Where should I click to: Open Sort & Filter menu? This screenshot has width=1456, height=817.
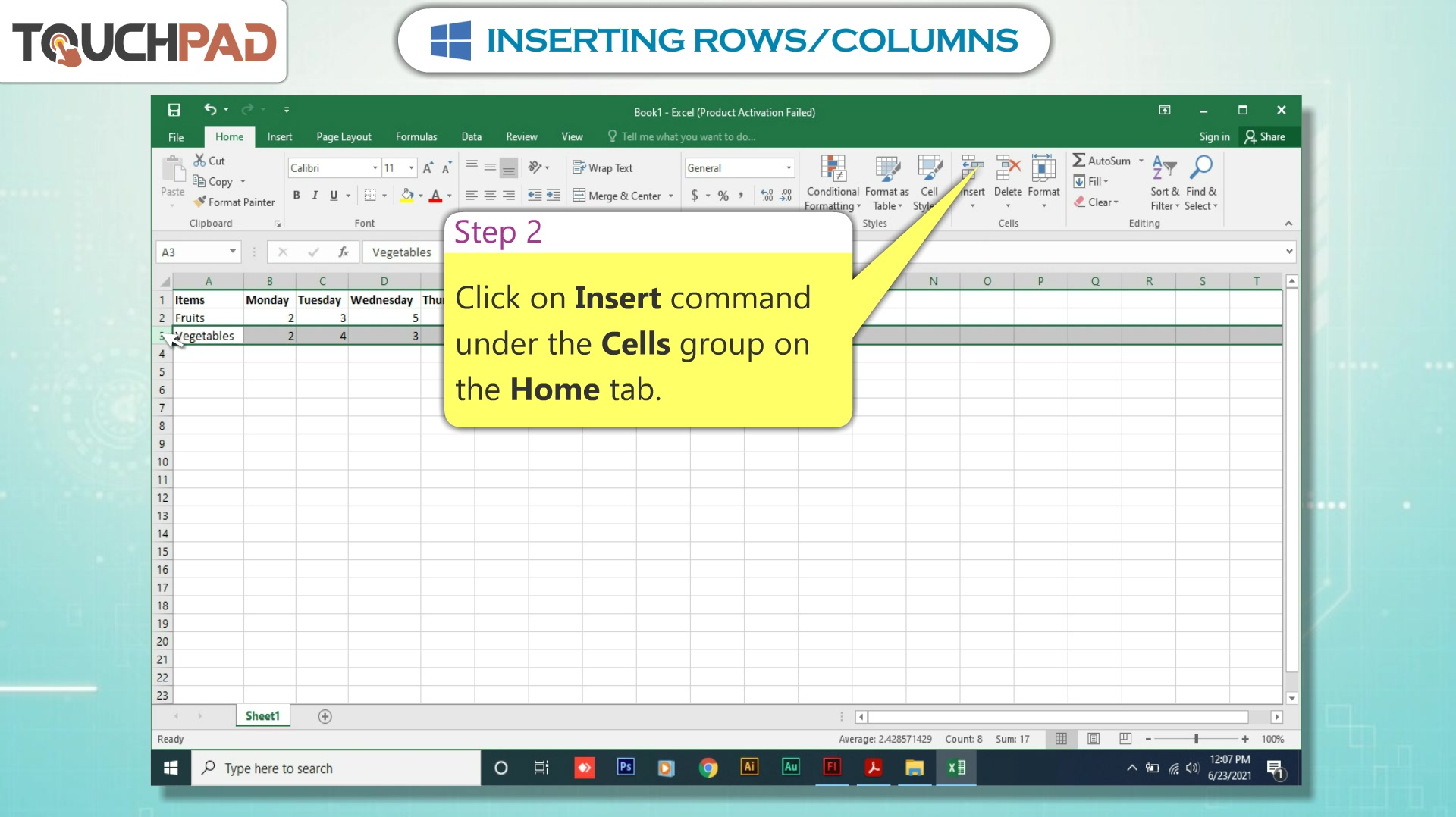click(x=1164, y=183)
